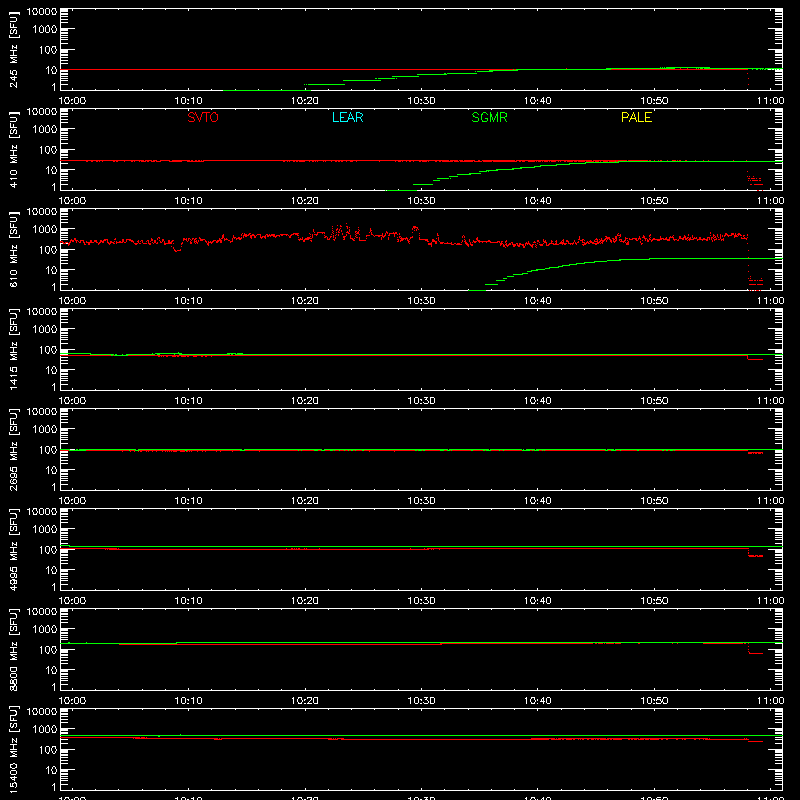The height and width of the screenshot is (800, 800).
Task: Select the 8800 MHz [SFU] axis title
Action: click(14, 649)
